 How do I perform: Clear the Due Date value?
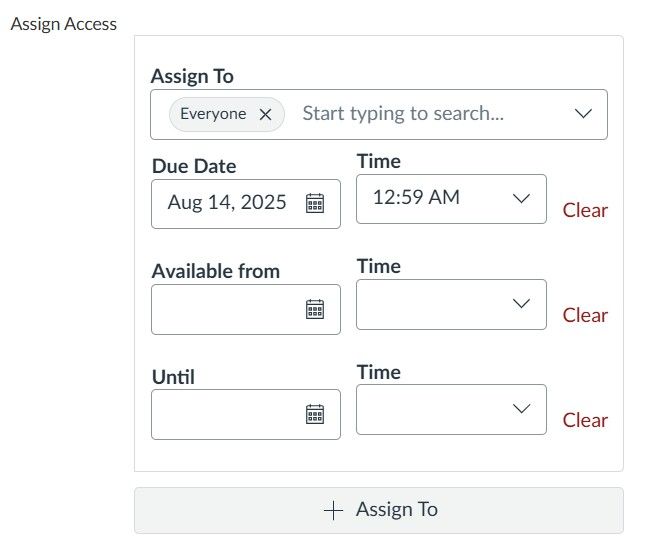(x=585, y=210)
